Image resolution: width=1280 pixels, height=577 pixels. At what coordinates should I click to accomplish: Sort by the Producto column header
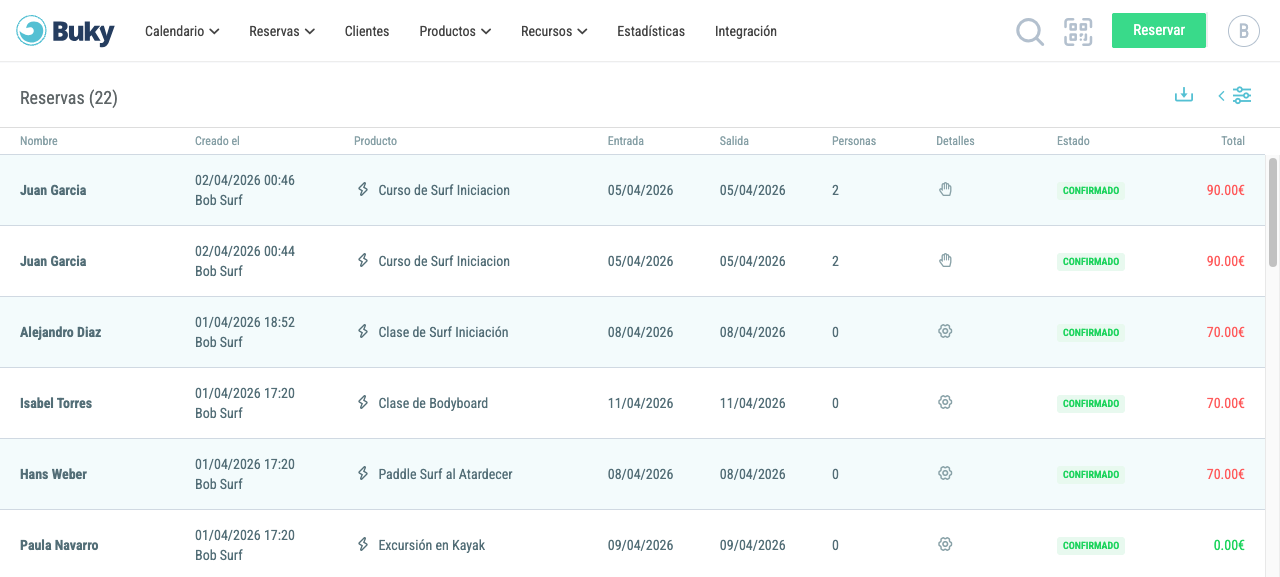coord(375,141)
